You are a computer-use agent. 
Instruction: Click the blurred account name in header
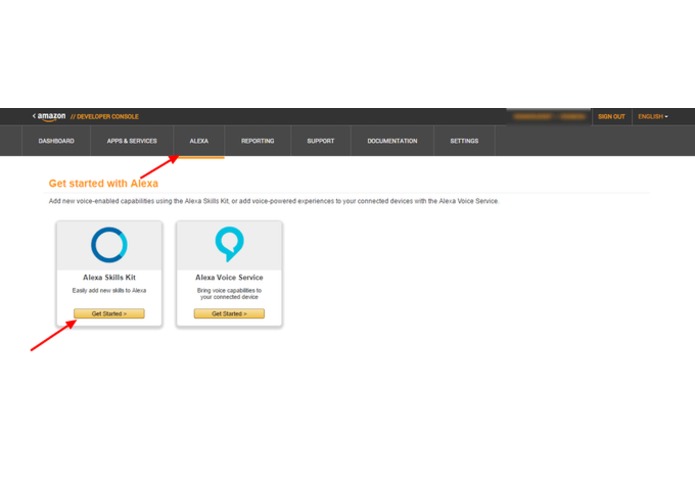click(x=549, y=117)
